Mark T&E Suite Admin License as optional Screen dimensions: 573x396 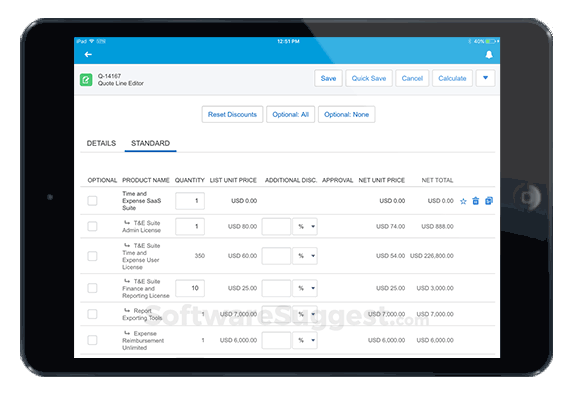92,226
